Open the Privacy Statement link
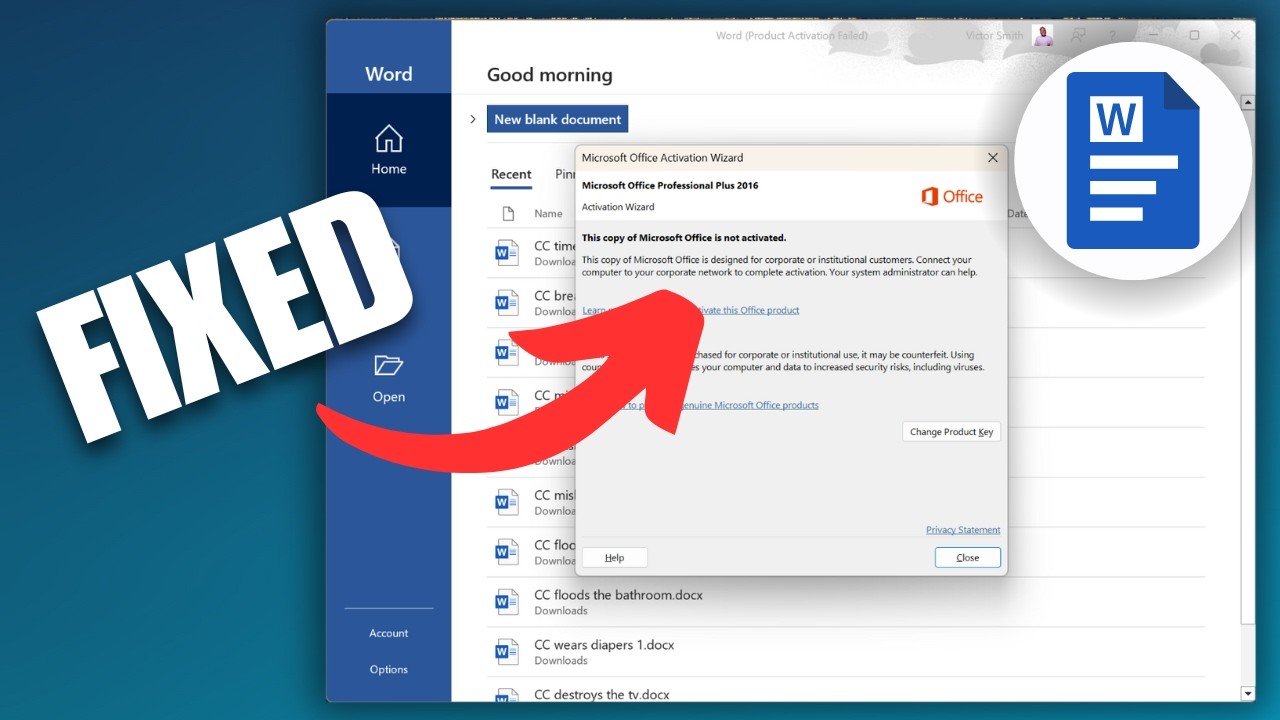Image resolution: width=1280 pixels, height=720 pixels. pos(963,530)
